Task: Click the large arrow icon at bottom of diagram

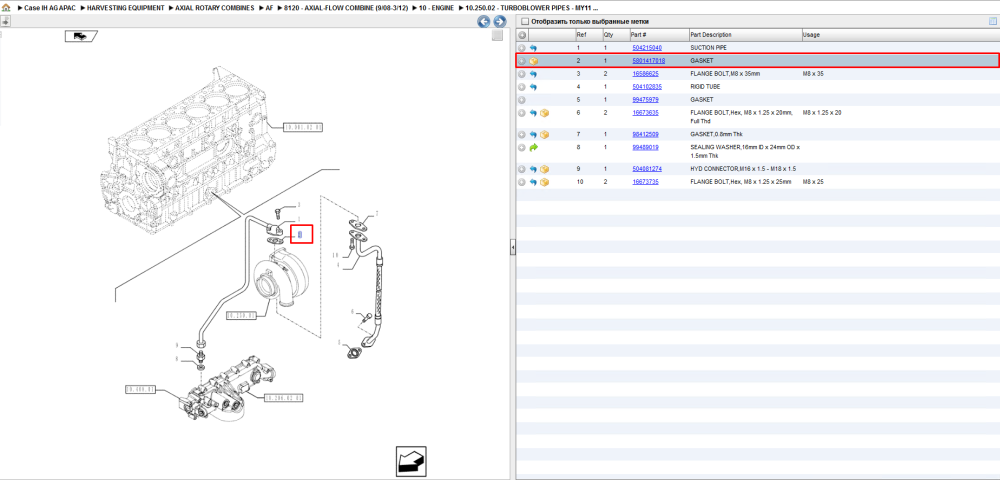Action: click(x=411, y=461)
